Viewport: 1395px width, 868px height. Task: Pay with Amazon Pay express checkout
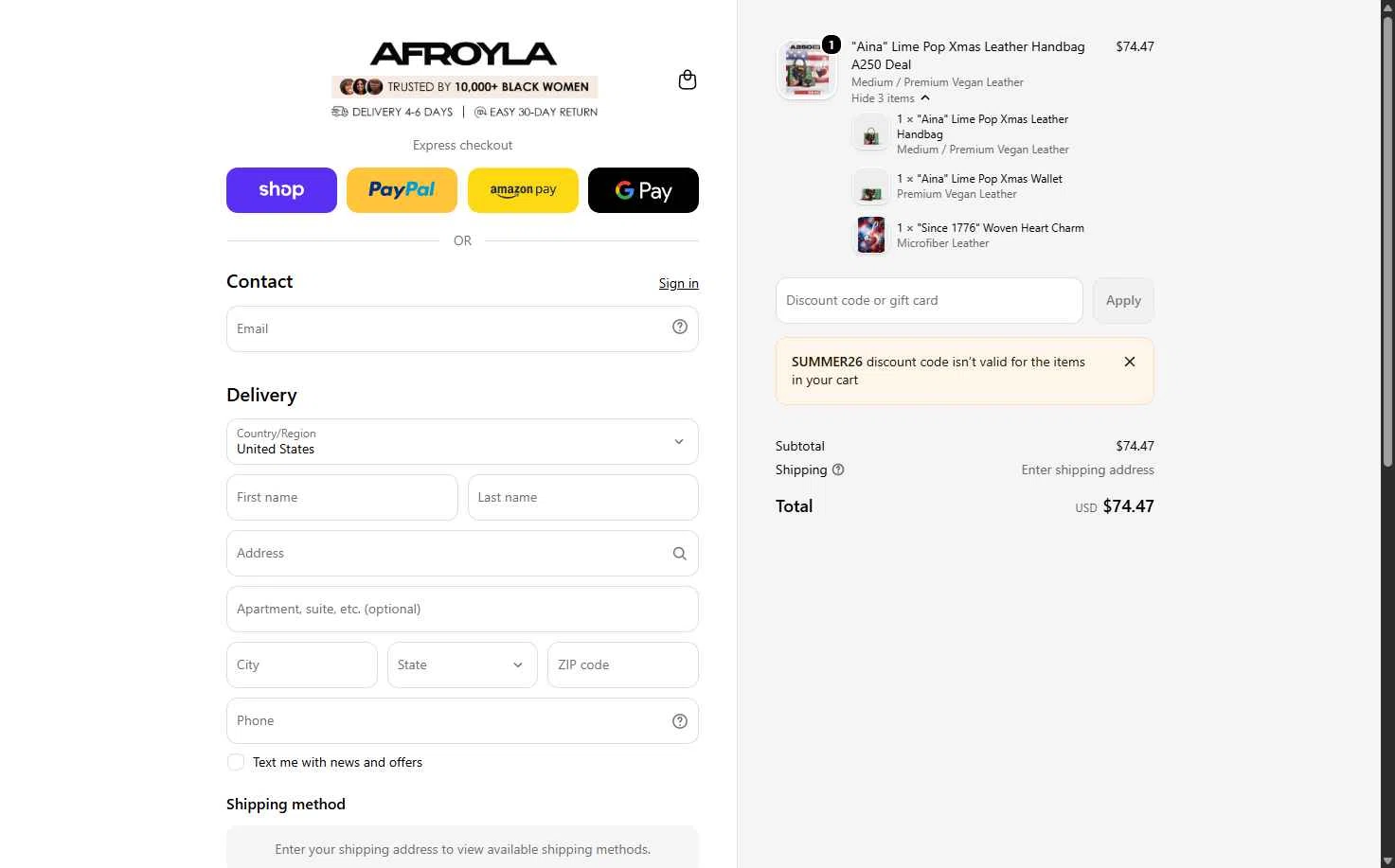pos(523,190)
